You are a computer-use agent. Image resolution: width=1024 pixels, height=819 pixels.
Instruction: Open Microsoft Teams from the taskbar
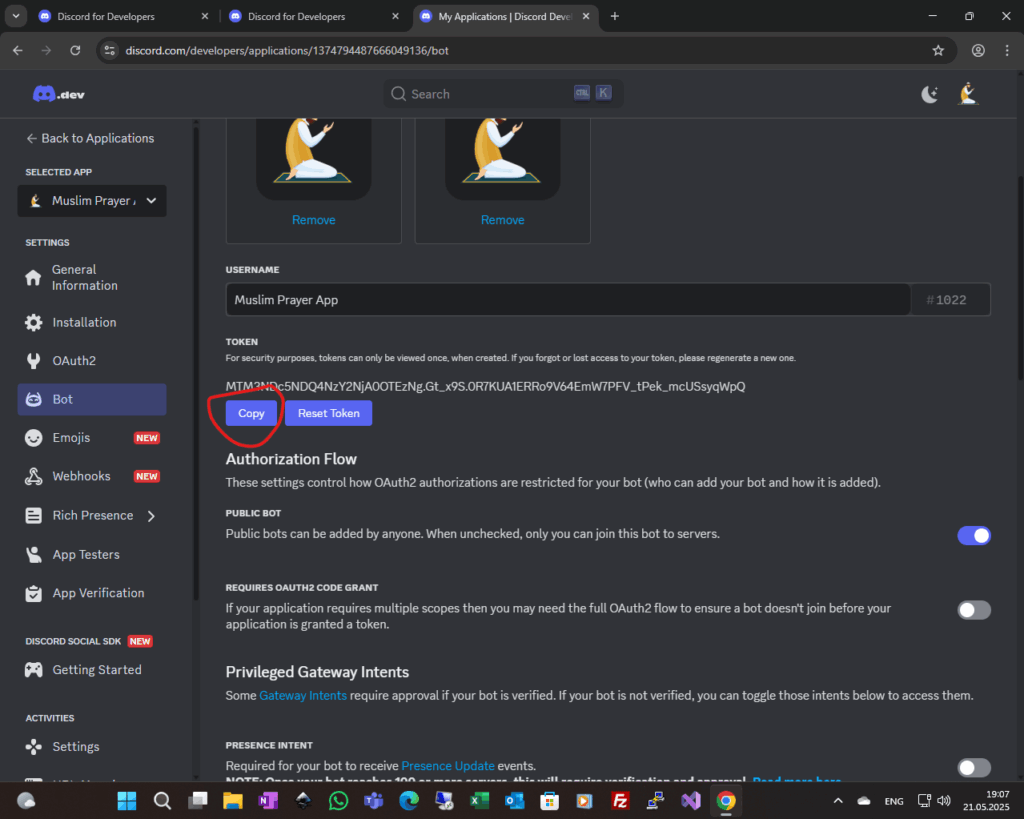click(x=374, y=801)
